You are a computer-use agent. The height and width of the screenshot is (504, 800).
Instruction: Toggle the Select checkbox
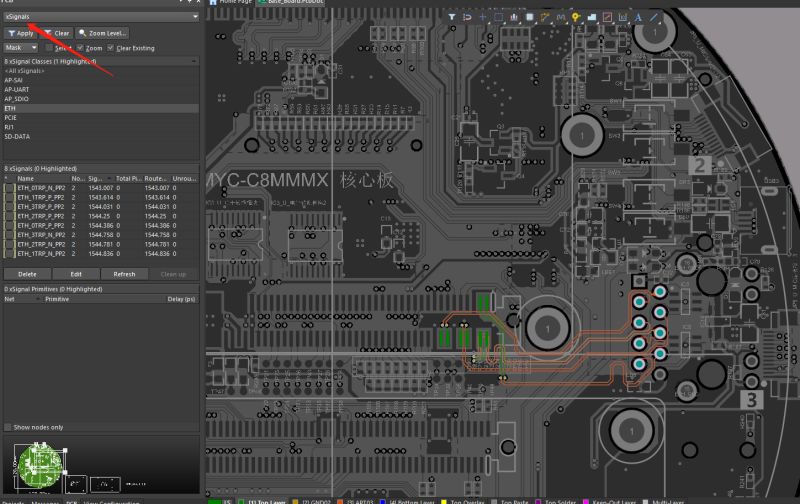pos(49,48)
